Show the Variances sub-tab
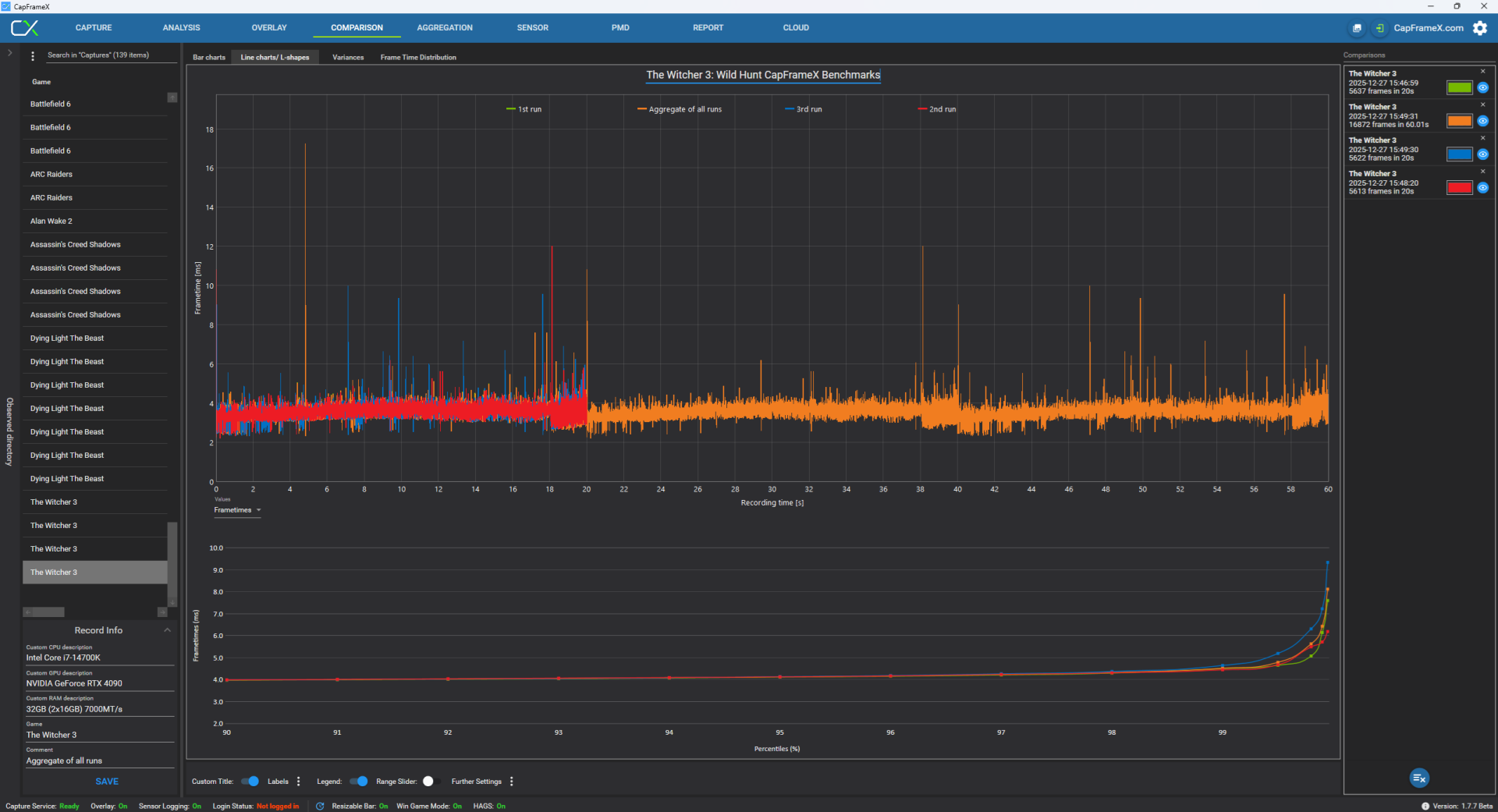The height and width of the screenshot is (812, 1498). click(x=348, y=58)
